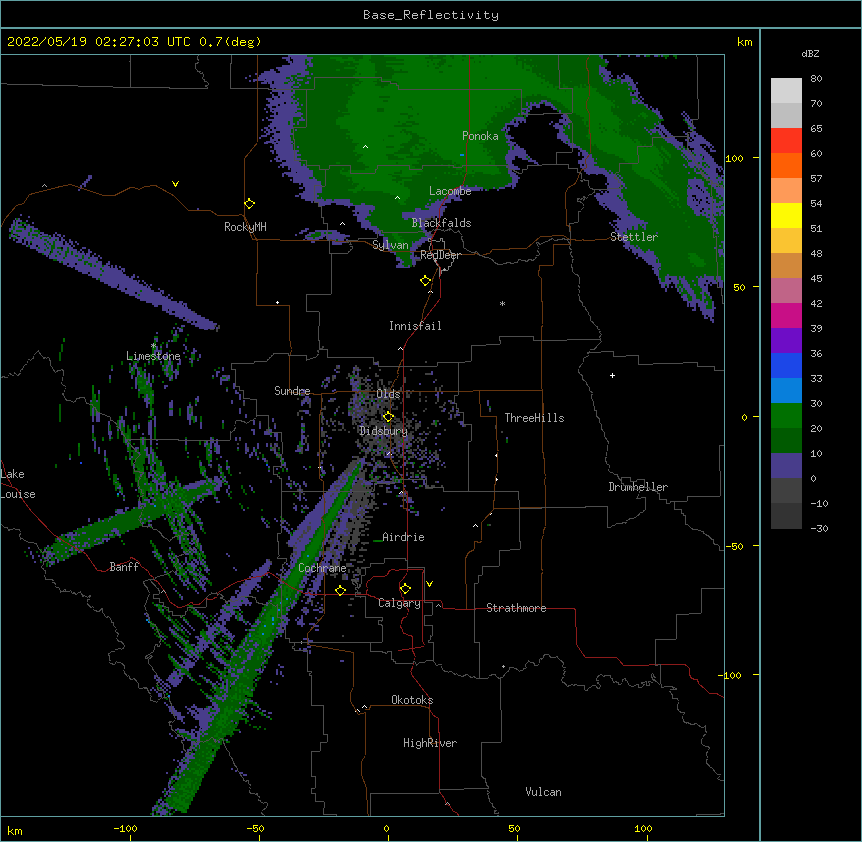Click the white segment of the dBZ scale
Screen dimensions: 862x842
coord(786,91)
